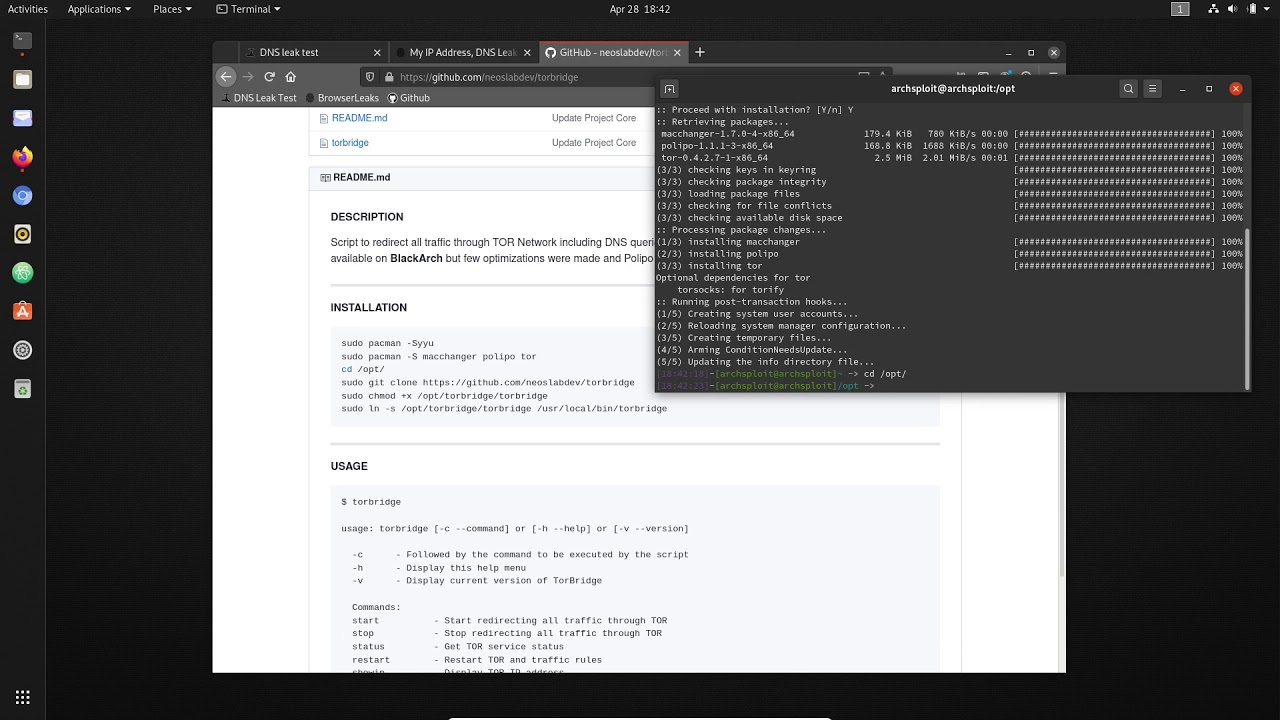Viewport: 1280px width, 720px height.
Task: Open the Github bookmark
Action: (408, 98)
